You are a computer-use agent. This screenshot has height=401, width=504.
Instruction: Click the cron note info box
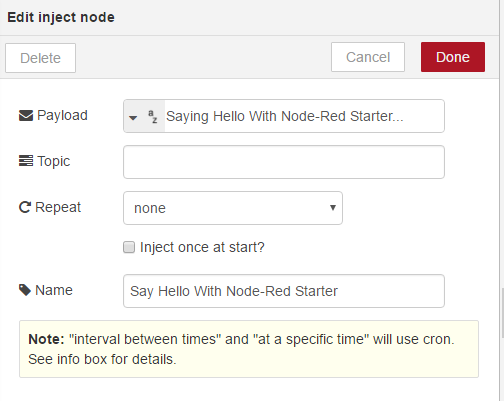tap(249, 349)
